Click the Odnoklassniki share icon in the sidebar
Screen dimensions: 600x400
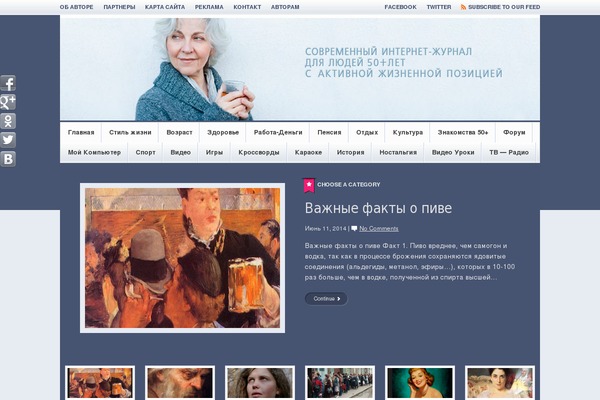click(8, 121)
